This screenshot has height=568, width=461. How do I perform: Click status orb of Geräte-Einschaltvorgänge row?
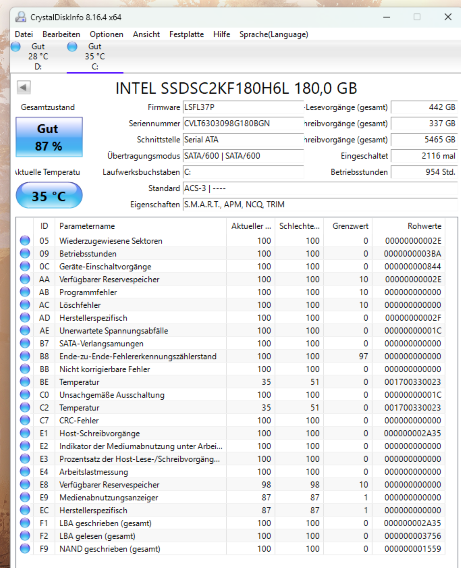[x=25, y=266]
